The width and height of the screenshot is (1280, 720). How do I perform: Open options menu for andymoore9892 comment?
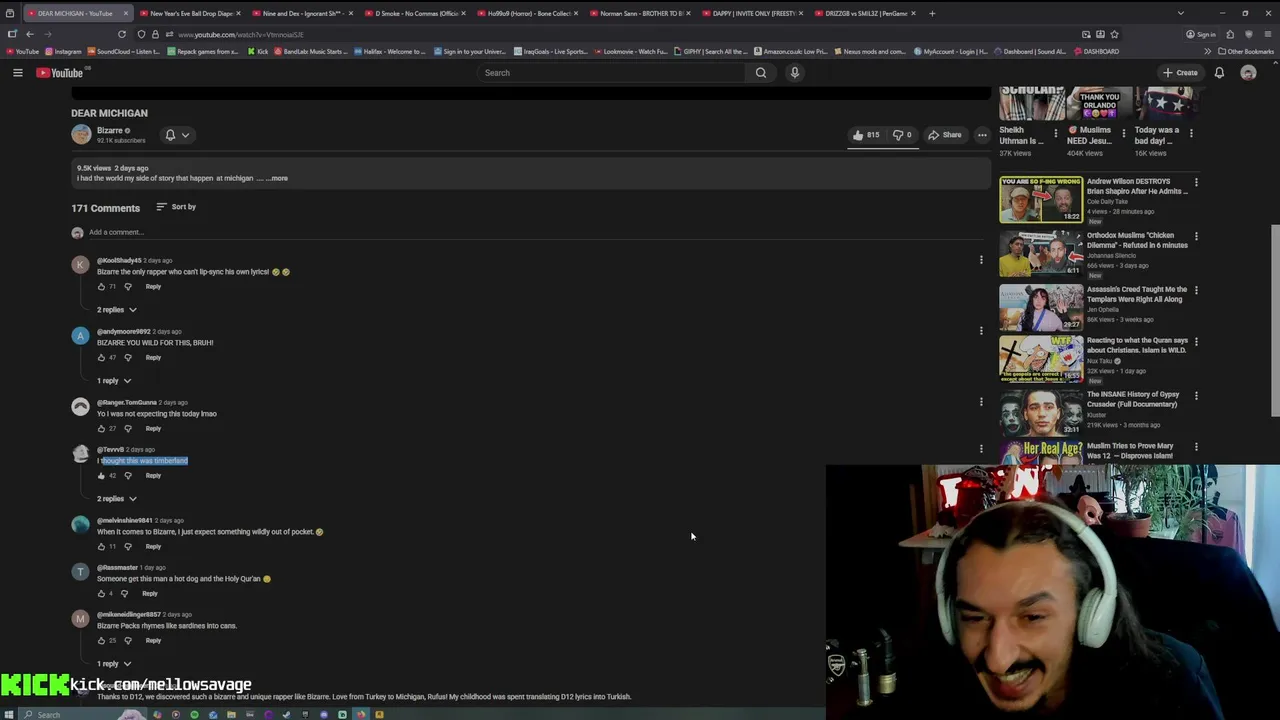click(981, 331)
